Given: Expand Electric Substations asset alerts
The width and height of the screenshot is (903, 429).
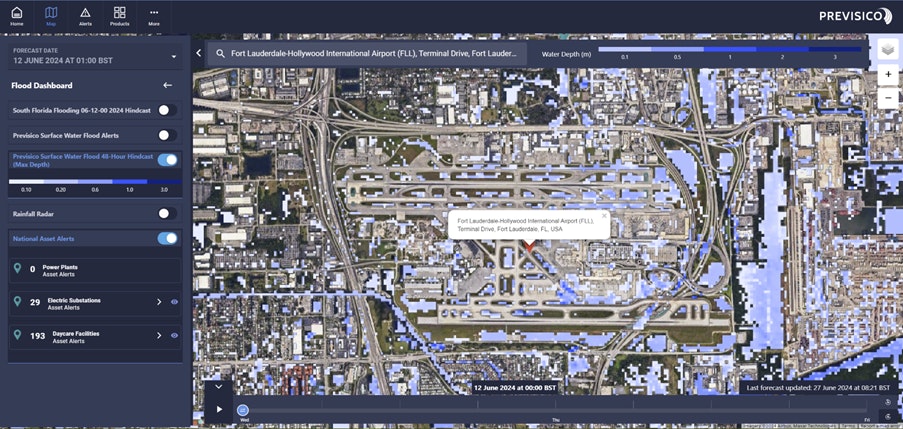Looking at the screenshot, I should [x=159, y=302].
